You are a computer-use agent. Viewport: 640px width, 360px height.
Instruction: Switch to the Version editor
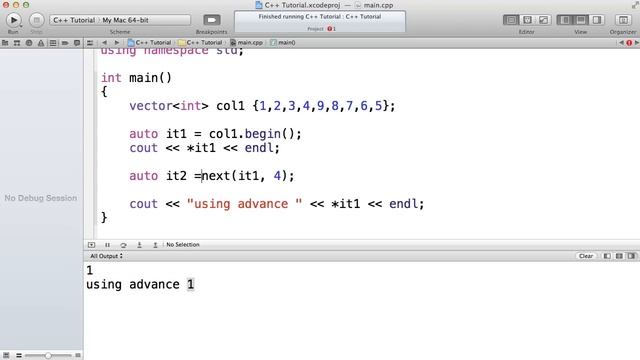coord(543,20)
